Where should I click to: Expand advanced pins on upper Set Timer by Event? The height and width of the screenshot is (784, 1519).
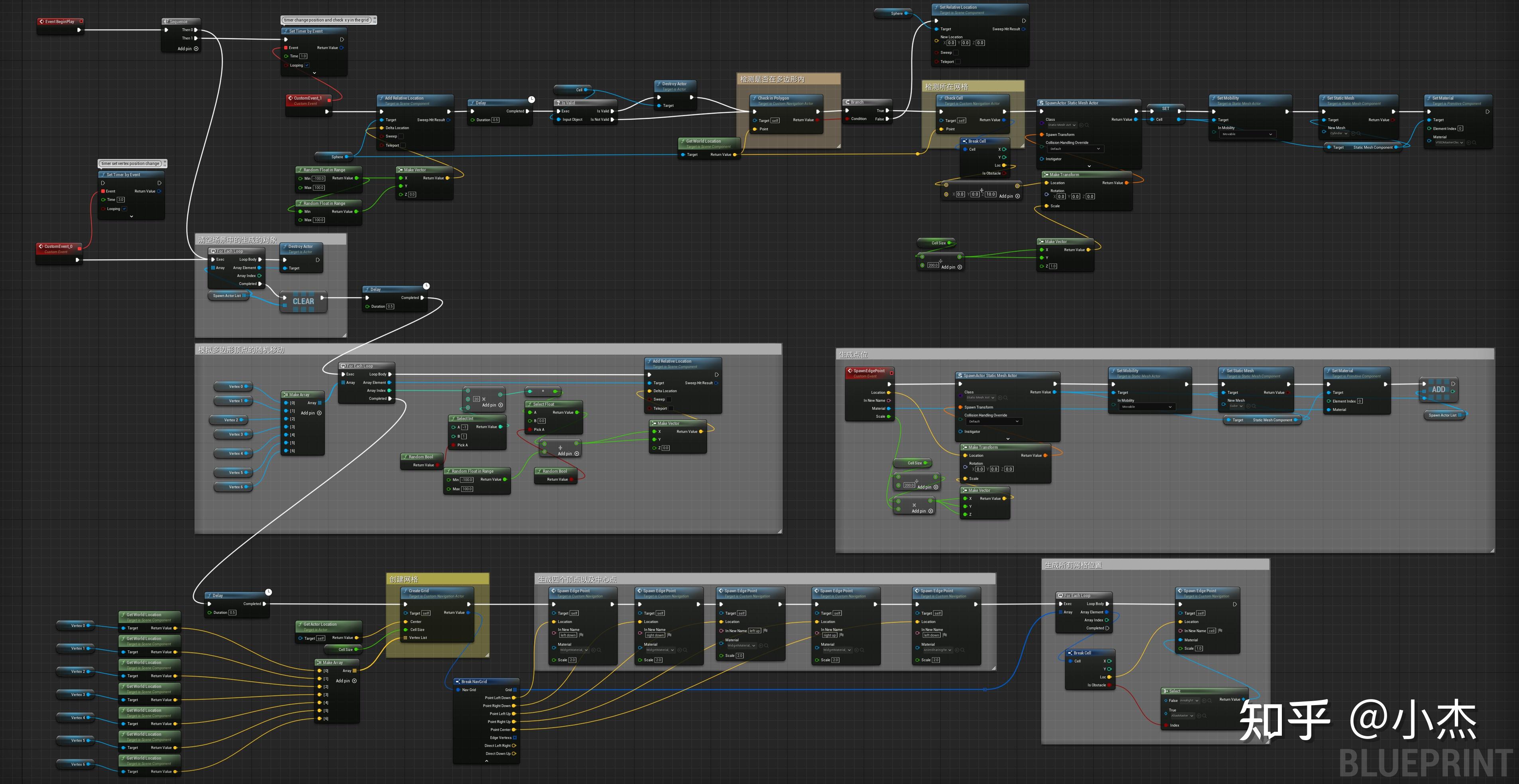pyautogui.click(x=314, y=73)
